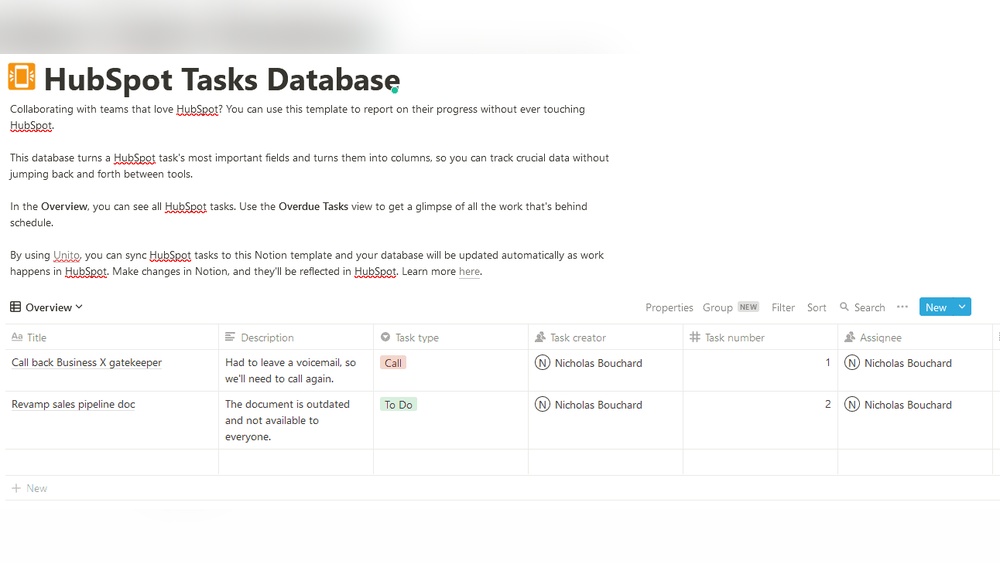Click the + New row button below the table
The width and height of the screenshot is (1000, 563).
29,488
